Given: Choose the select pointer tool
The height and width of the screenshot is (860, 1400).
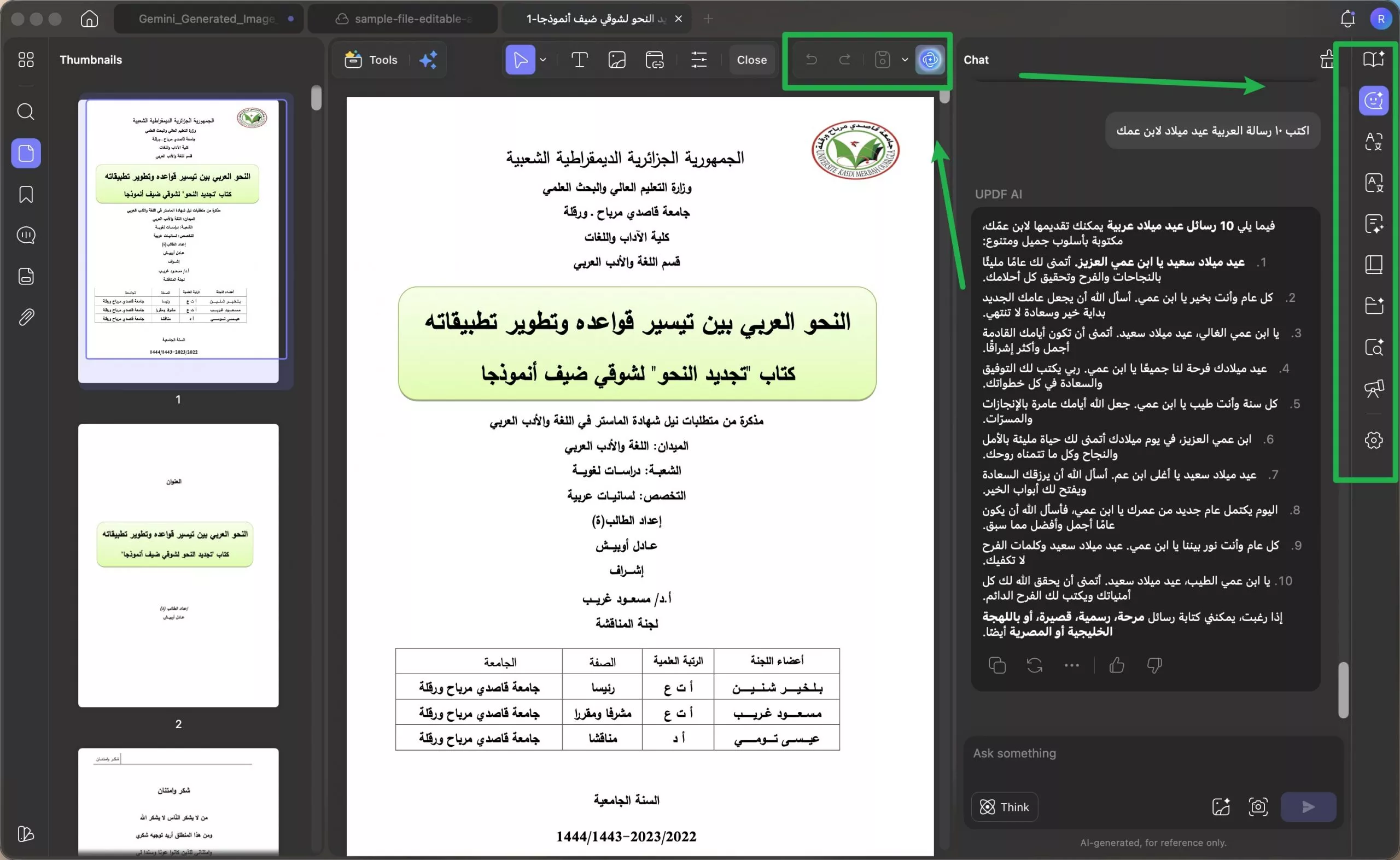Looking at the screenshot, I should 520,60.
